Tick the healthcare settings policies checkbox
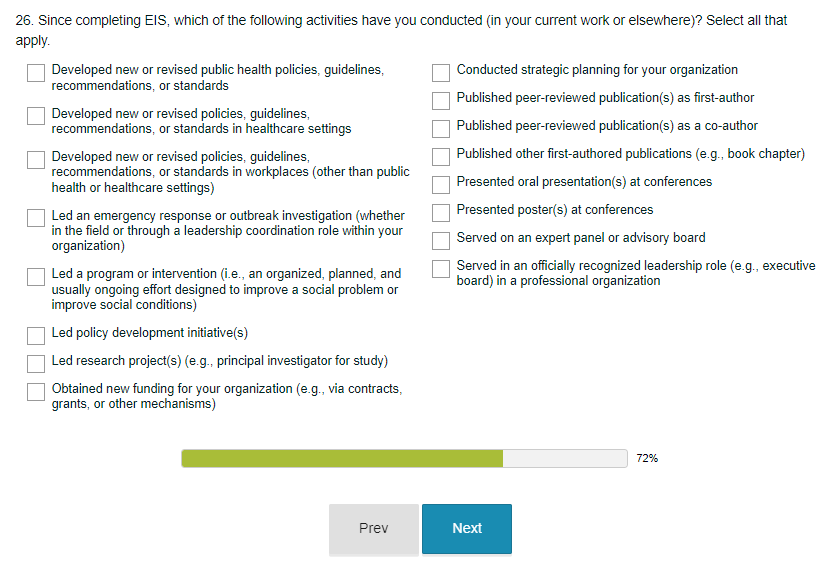Viewport: 836px width, 572px height. tap(36, 116)
